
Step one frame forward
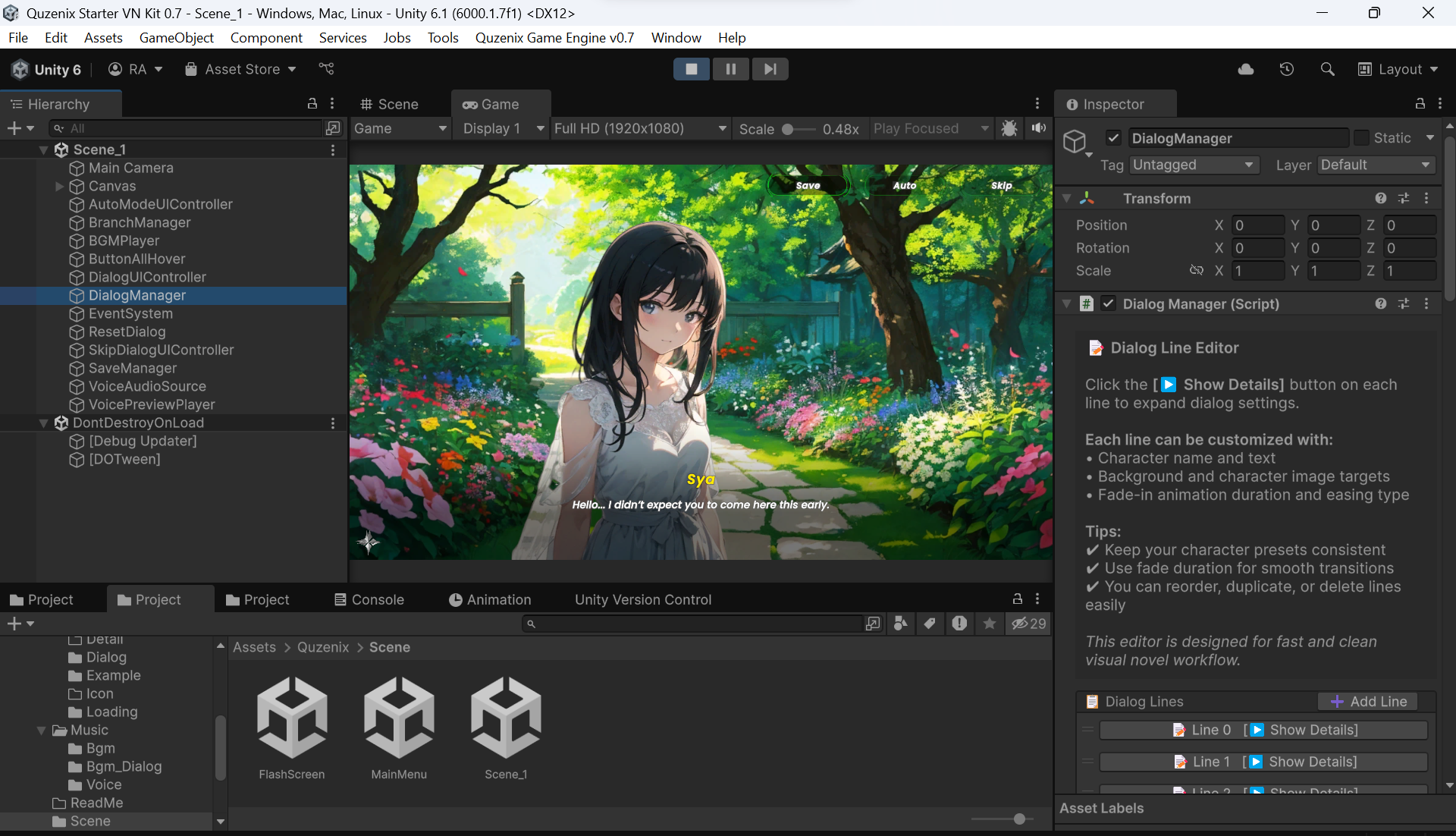(x=770, y=69)
